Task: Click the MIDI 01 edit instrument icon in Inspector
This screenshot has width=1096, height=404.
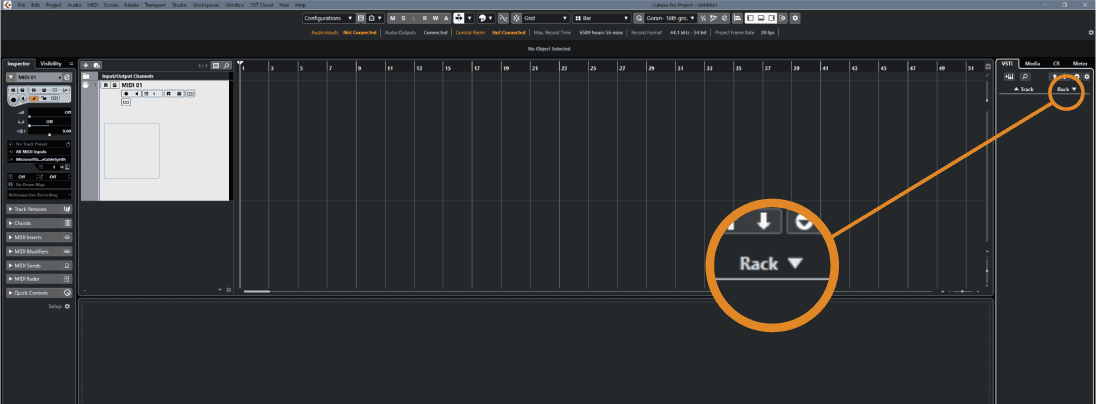Action: [x=67, y=77]
